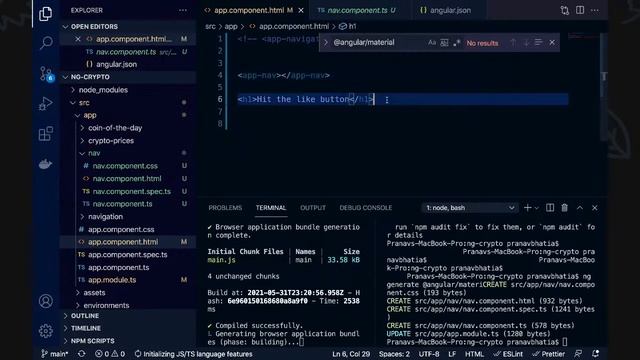
Task: Open the Run and Debug view
Action: click(x=45, y=104)
